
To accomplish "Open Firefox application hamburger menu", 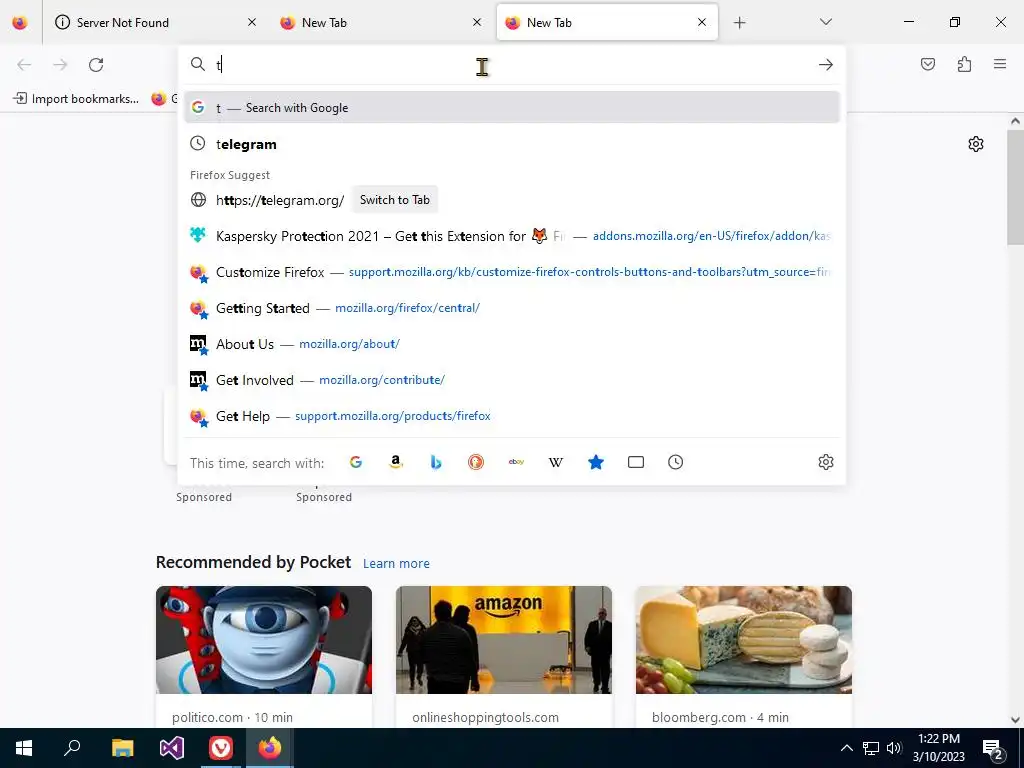I will (1000, 64).
